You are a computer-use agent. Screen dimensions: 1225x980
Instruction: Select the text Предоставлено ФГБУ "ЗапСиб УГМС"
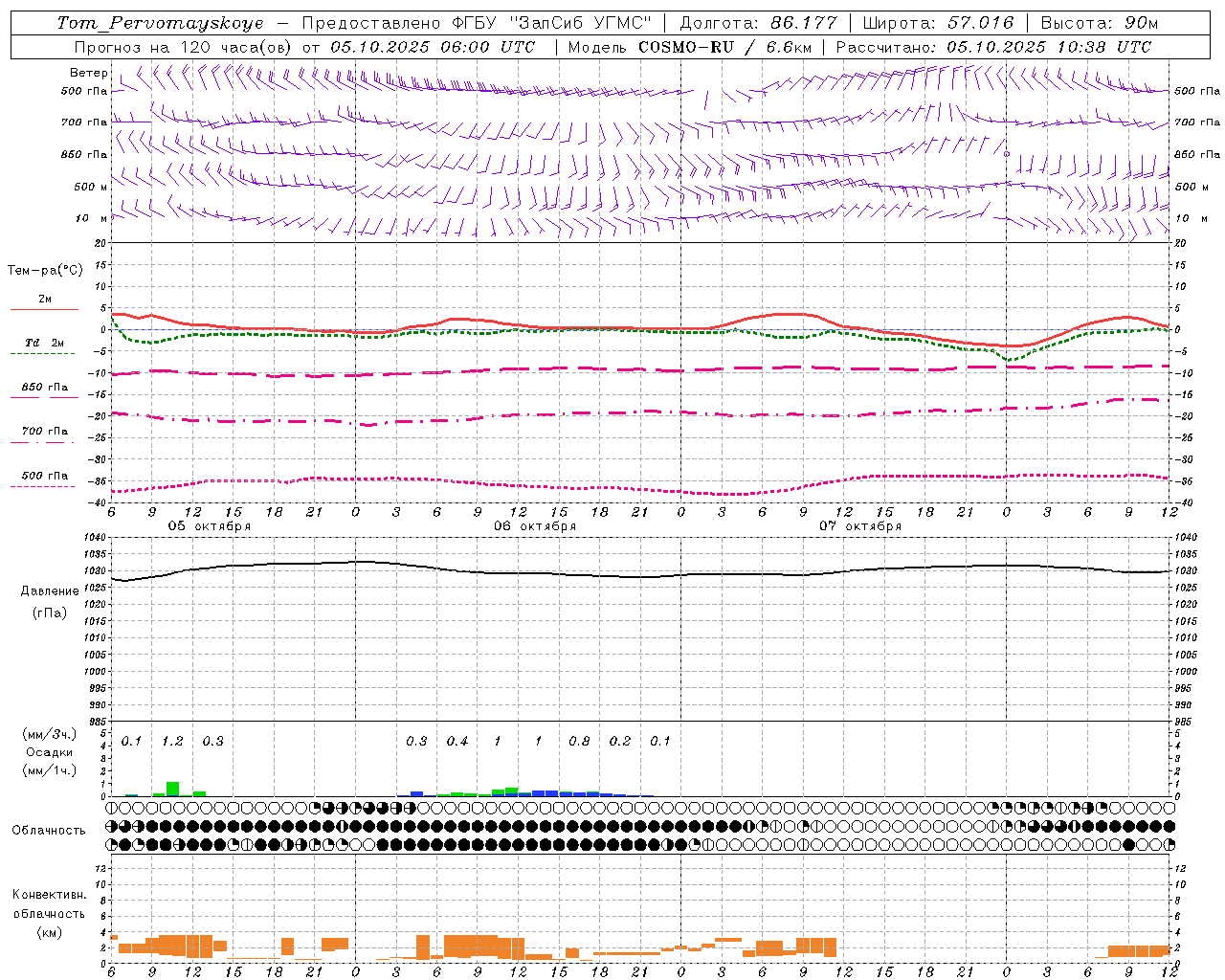[x=476, y=23]
